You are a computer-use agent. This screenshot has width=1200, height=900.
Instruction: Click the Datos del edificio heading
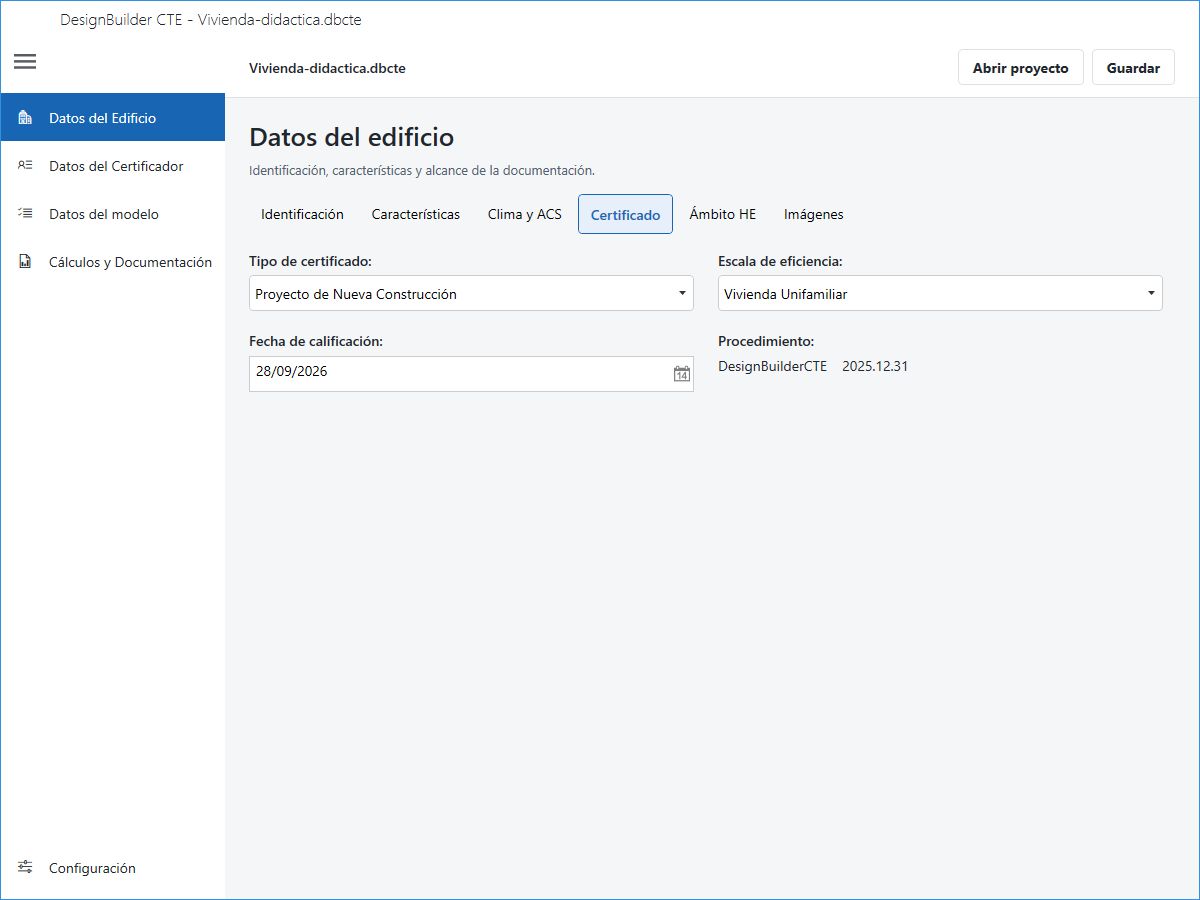(x=351, y=137)
